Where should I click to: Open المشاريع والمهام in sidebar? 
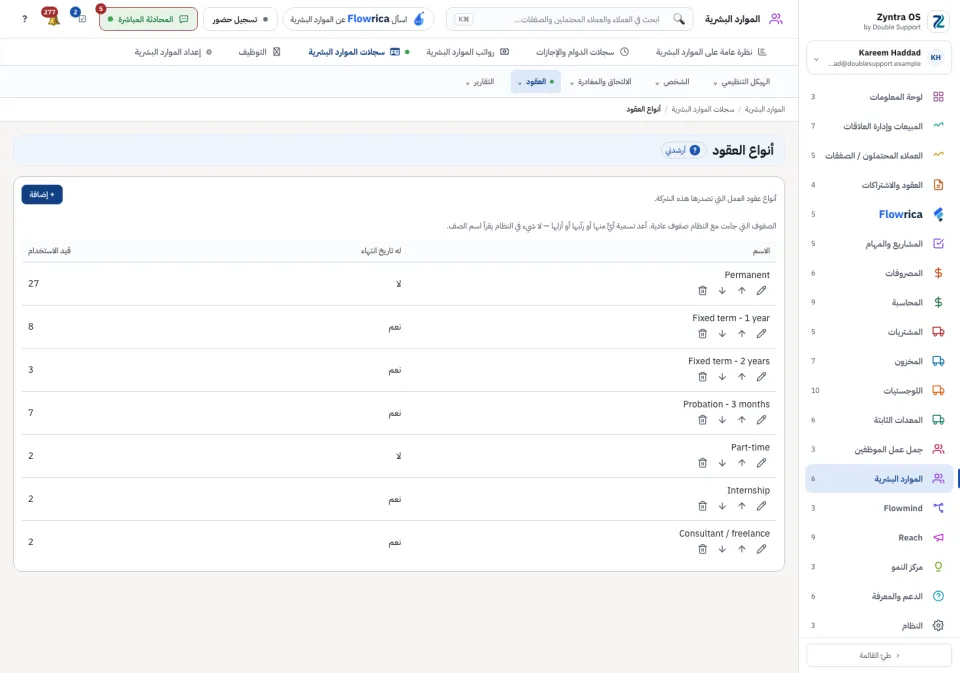click(878, 244)
